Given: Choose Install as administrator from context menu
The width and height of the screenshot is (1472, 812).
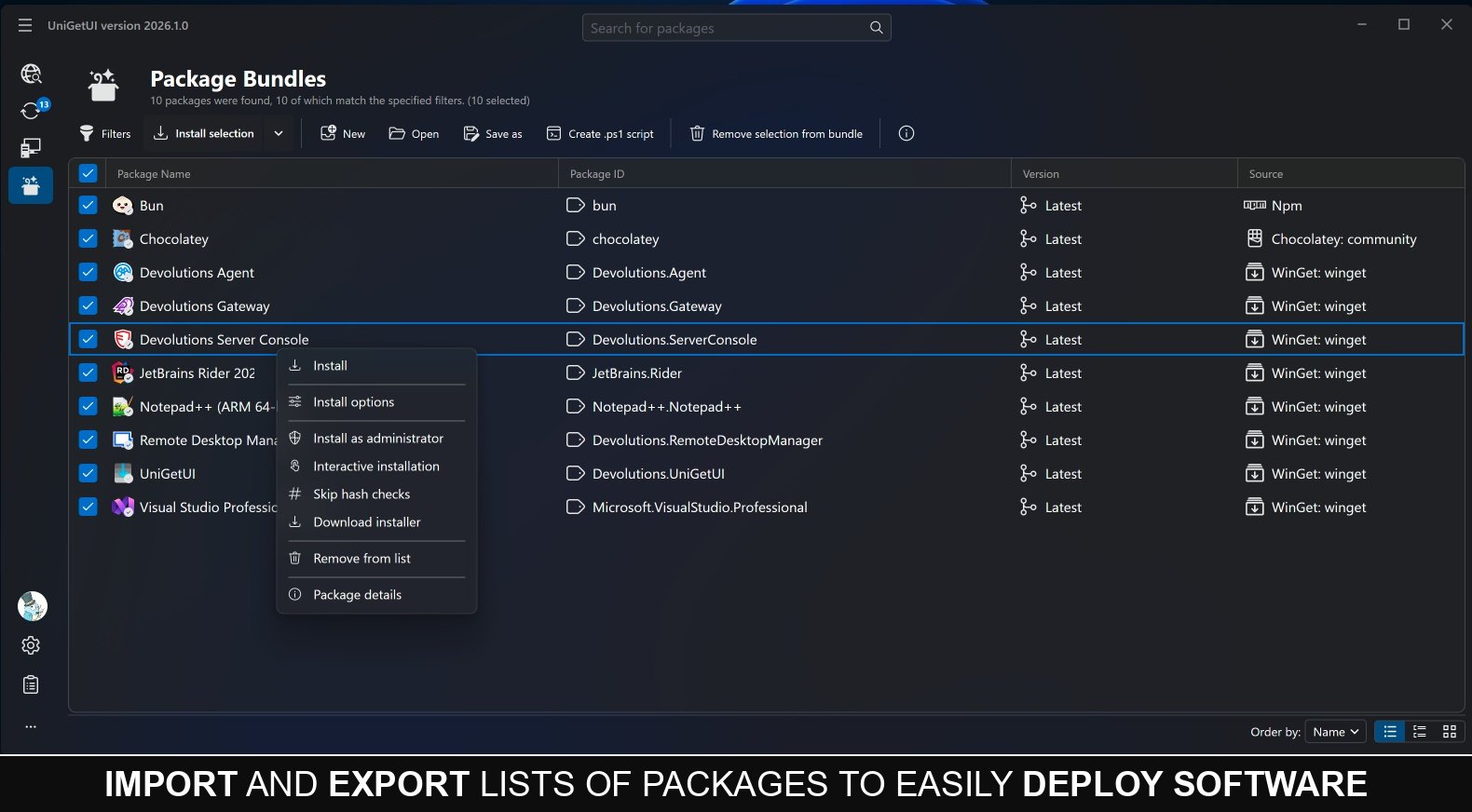Looking at the screenshot, I should point(376,438).
